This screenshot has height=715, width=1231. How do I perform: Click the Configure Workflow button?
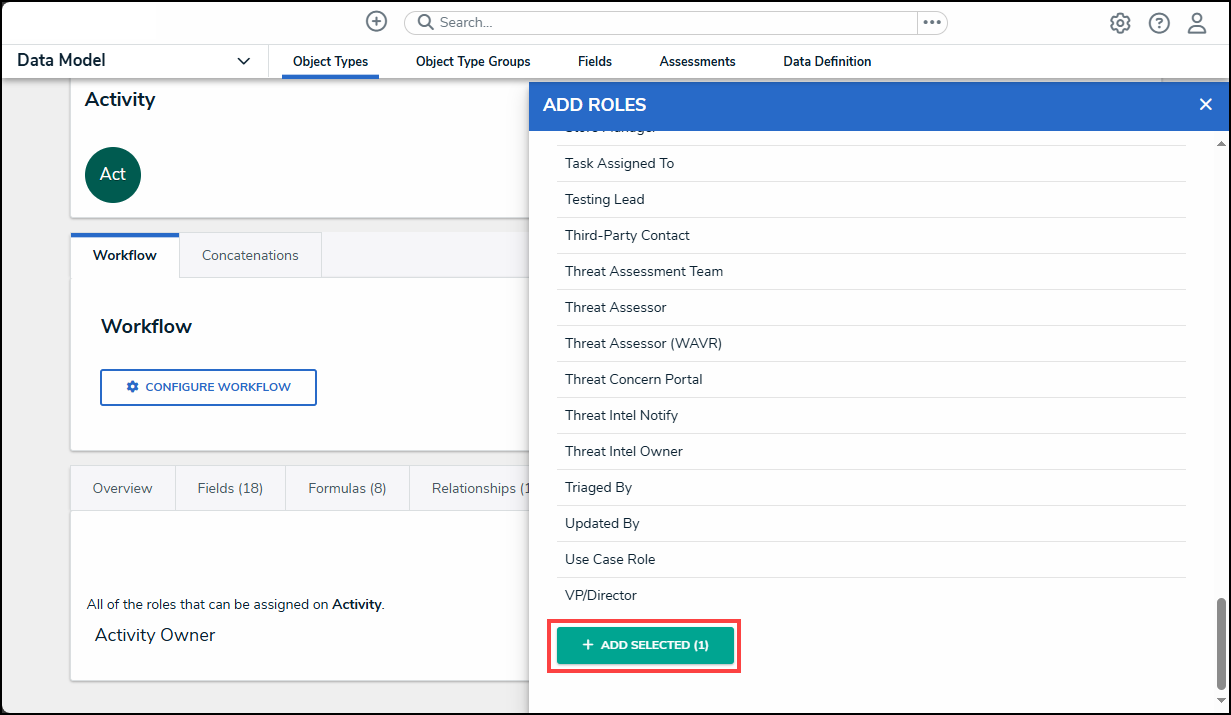point(208,387)
